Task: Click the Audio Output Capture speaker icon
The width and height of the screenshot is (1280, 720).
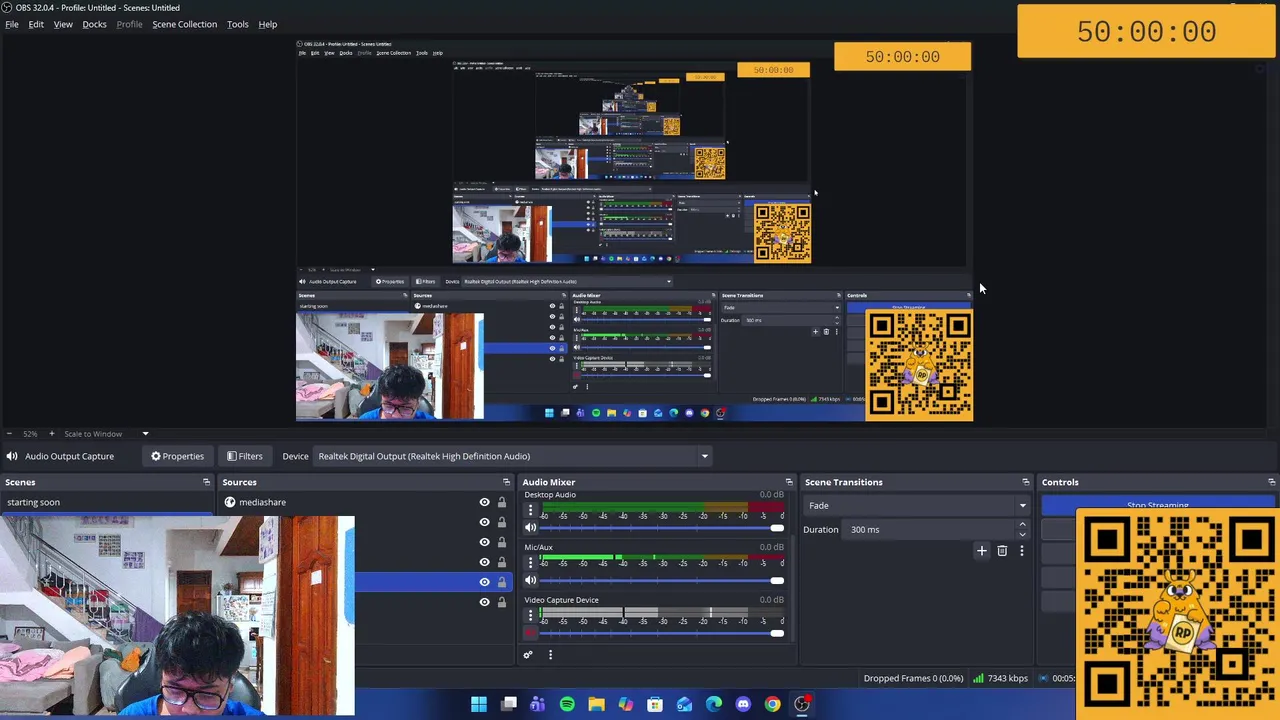Action: pos(11,456)
